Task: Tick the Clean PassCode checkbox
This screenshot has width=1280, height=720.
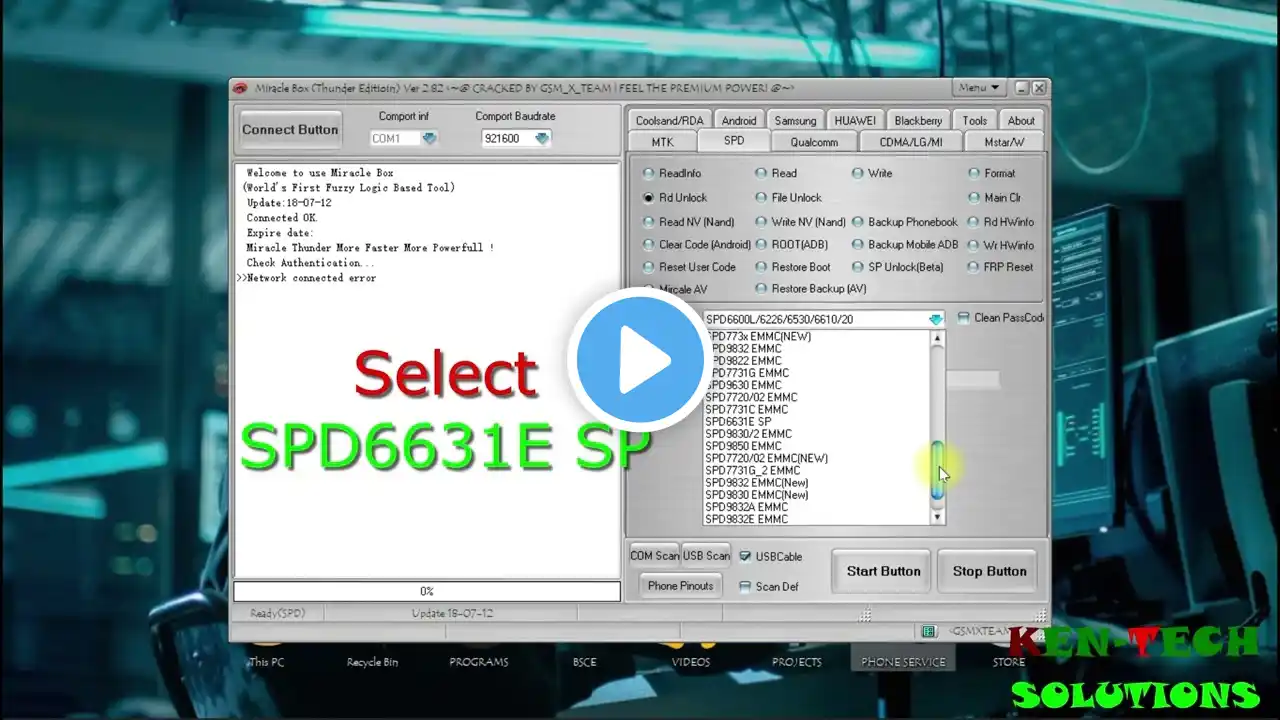Action: [x=963, y=318]
